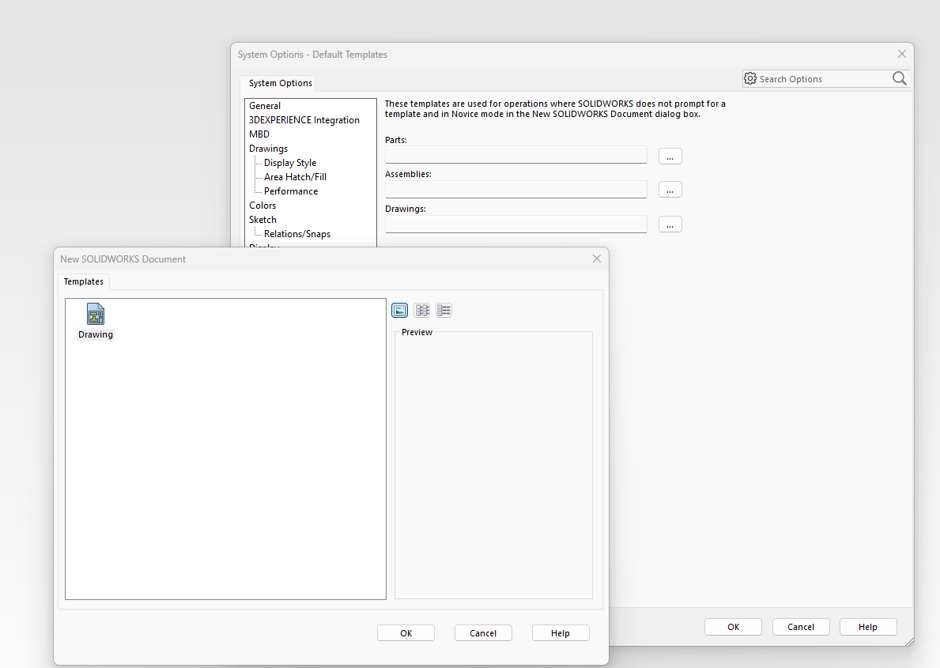Click Cancel in System Options window
This screenshot has width=940, height=668.
click(800, 627)
